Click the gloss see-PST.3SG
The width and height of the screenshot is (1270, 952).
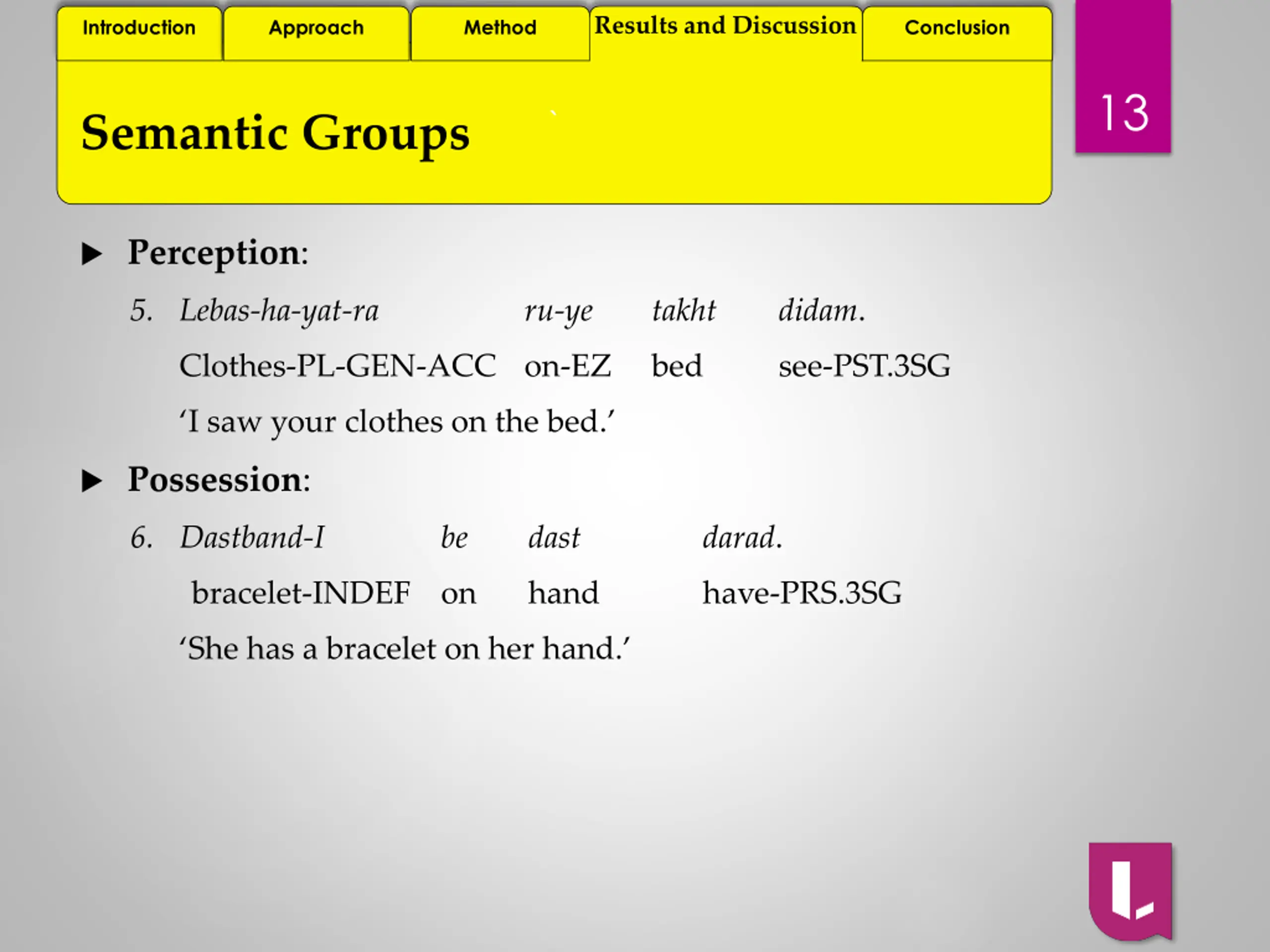coord(864,366)
